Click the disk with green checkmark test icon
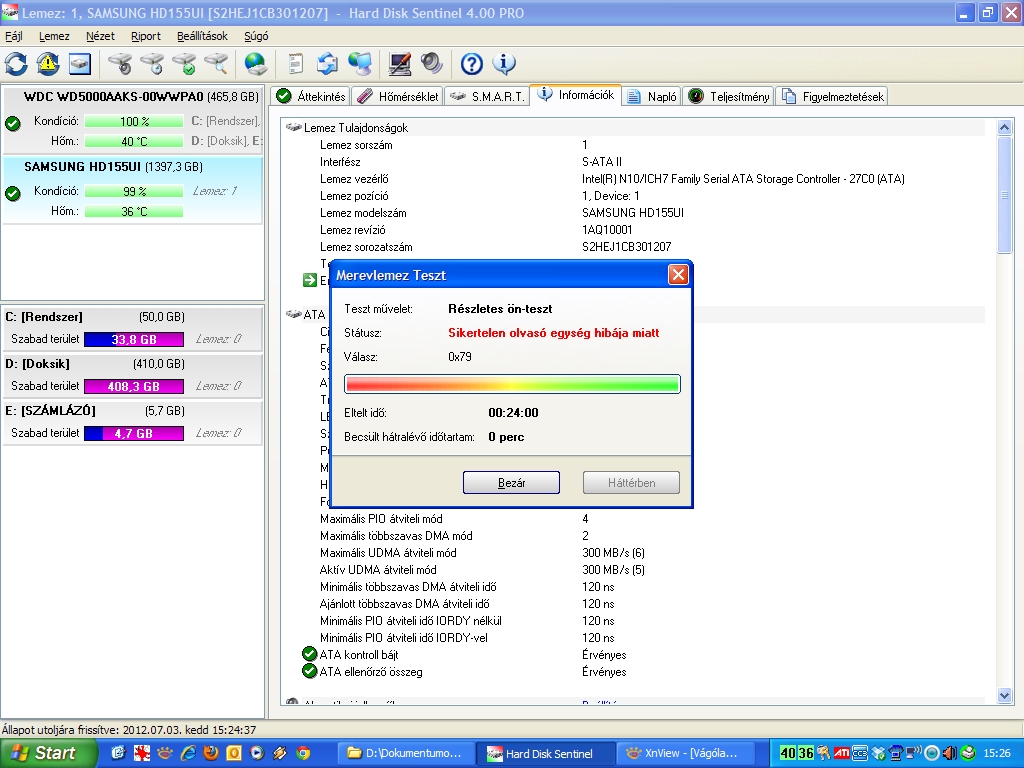This screenshot has height=768, width=1024. click(184, 63)
